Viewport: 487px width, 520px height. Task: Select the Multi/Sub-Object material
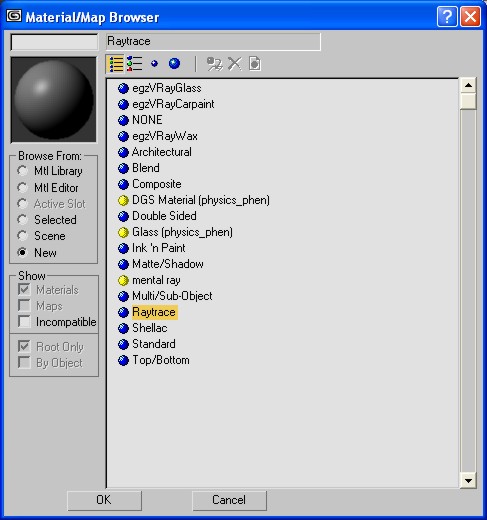165,296
